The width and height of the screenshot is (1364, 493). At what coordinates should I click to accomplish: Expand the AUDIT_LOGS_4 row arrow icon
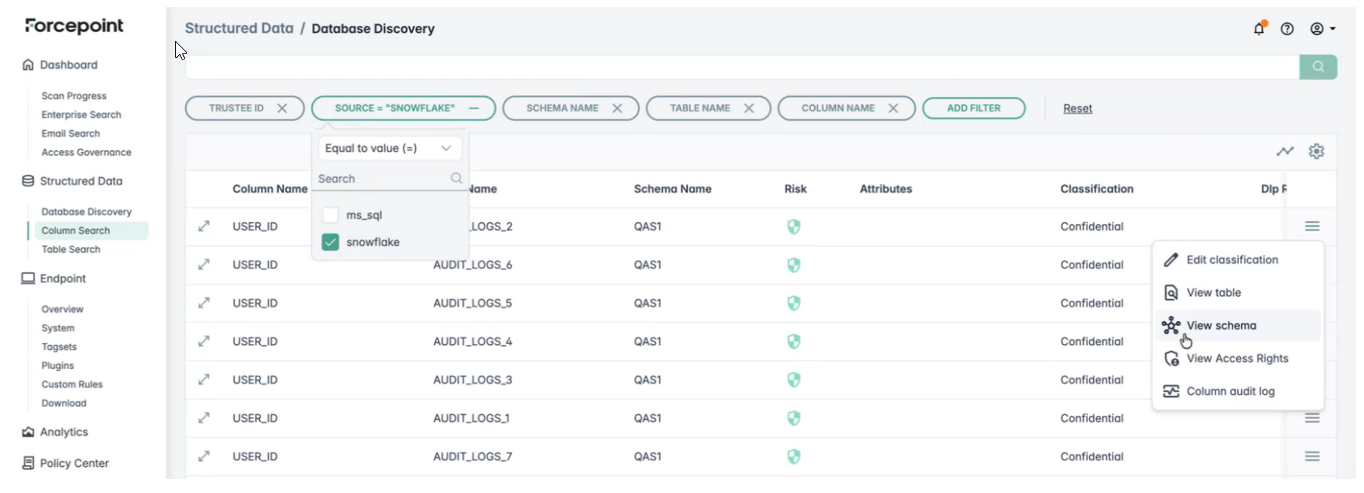click(x=204, y=341)
